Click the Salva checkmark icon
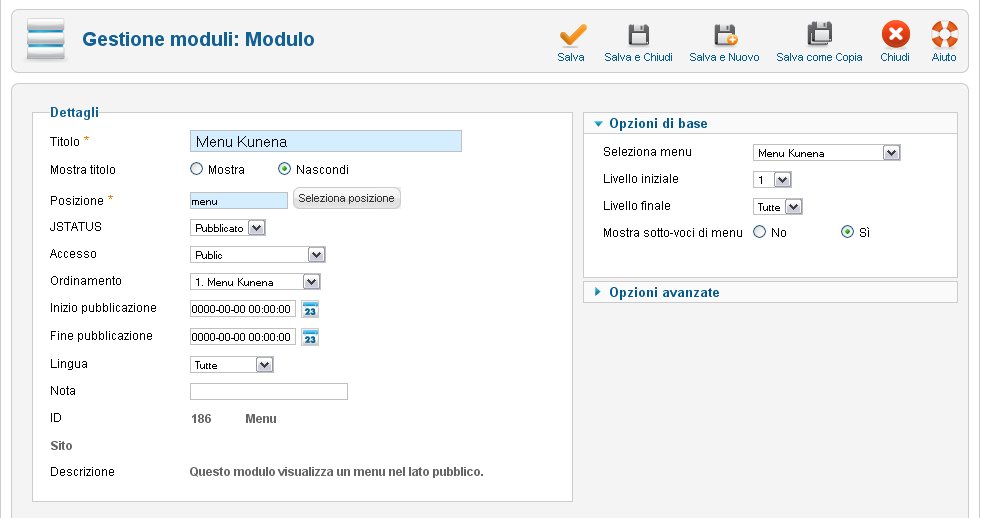981x518 pixels. (x=571, y=36)
